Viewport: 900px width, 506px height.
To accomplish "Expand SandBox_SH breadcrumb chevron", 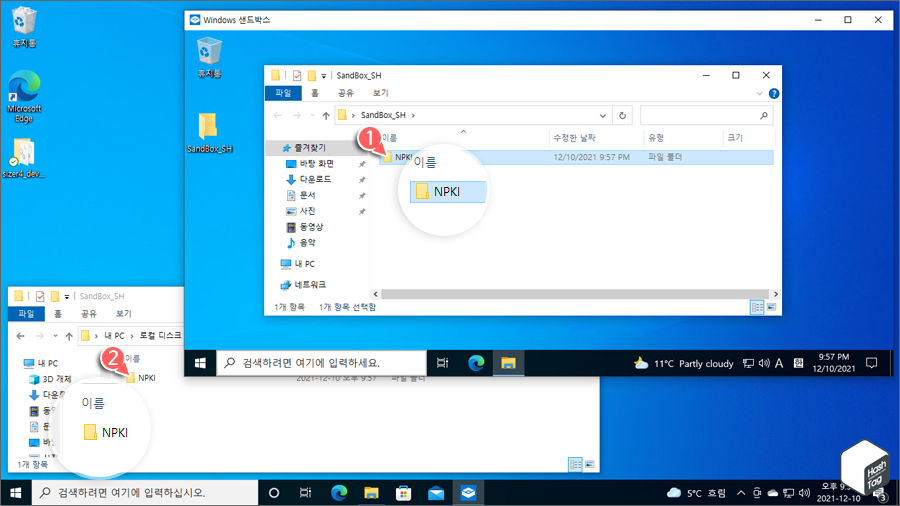I will tap(413, 115).
